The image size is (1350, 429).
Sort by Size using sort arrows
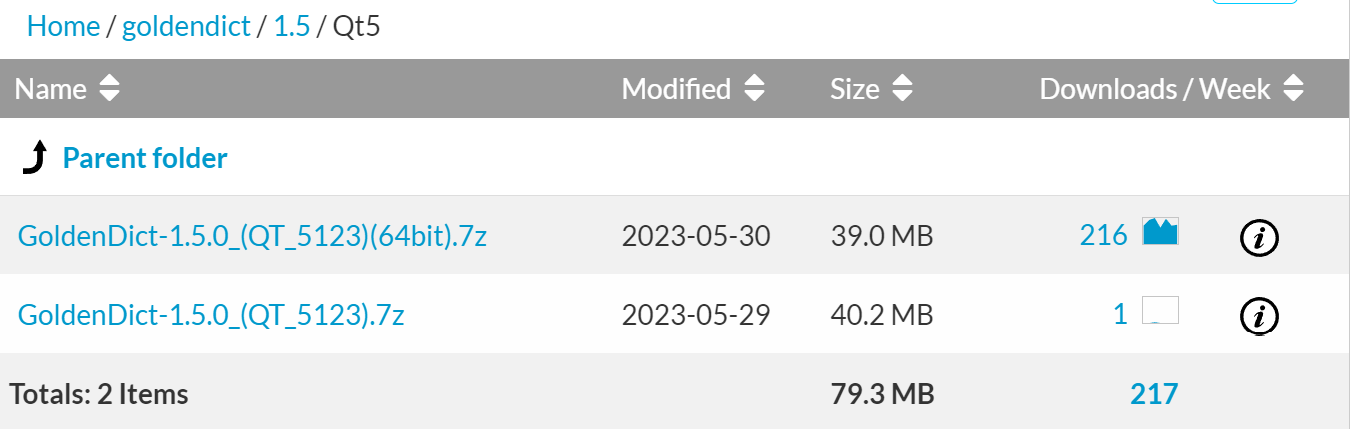pos(902,89)
